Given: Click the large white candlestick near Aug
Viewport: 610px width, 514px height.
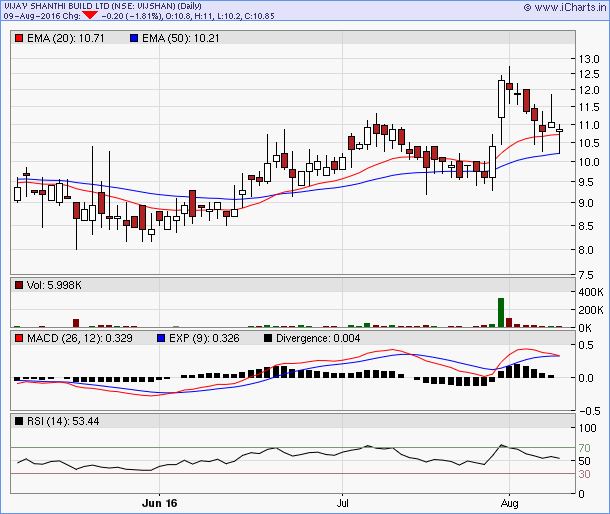Looking at the screenshot, I should coord(501,99).
